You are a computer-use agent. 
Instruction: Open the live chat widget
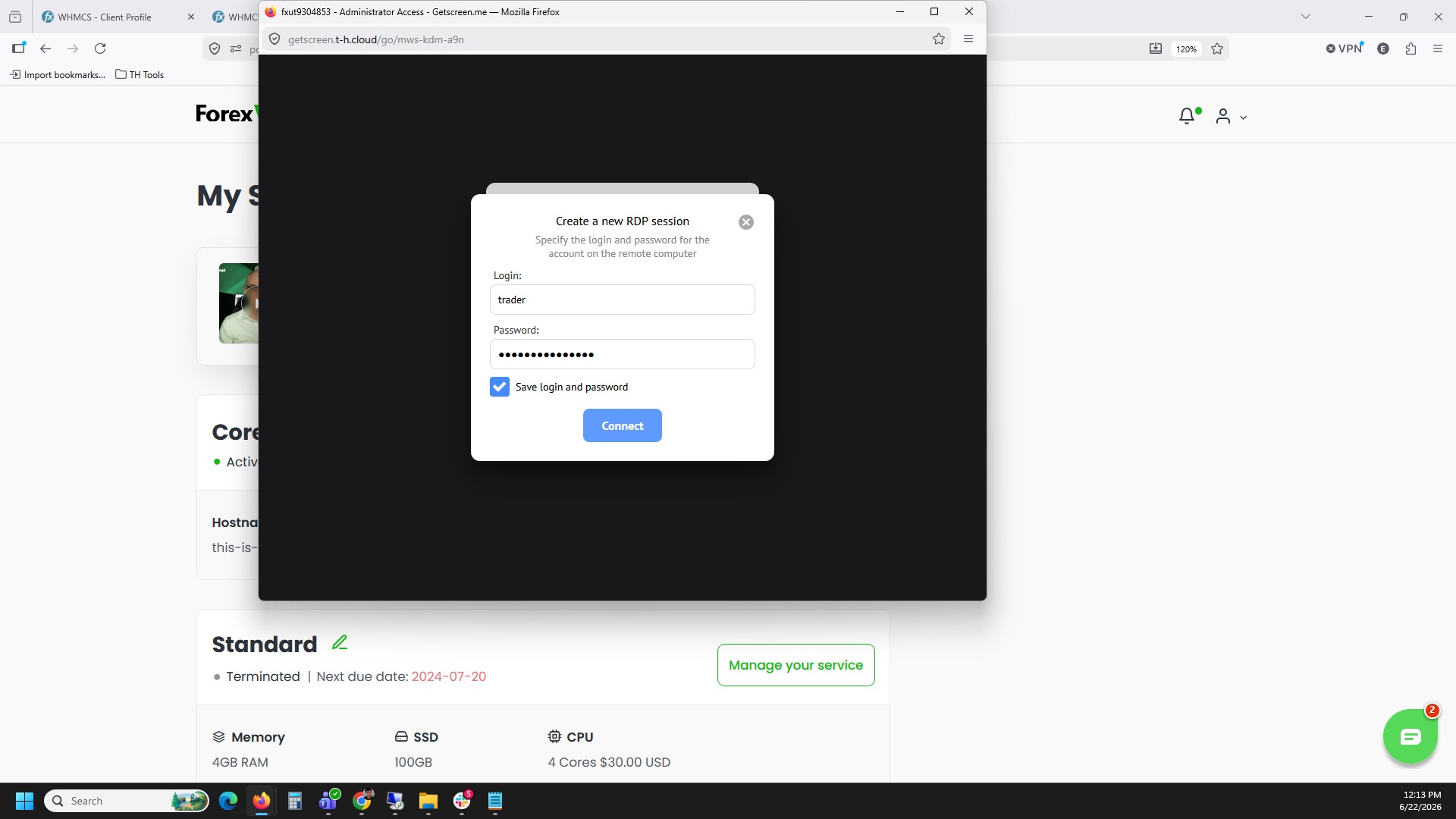[1410, 736]
